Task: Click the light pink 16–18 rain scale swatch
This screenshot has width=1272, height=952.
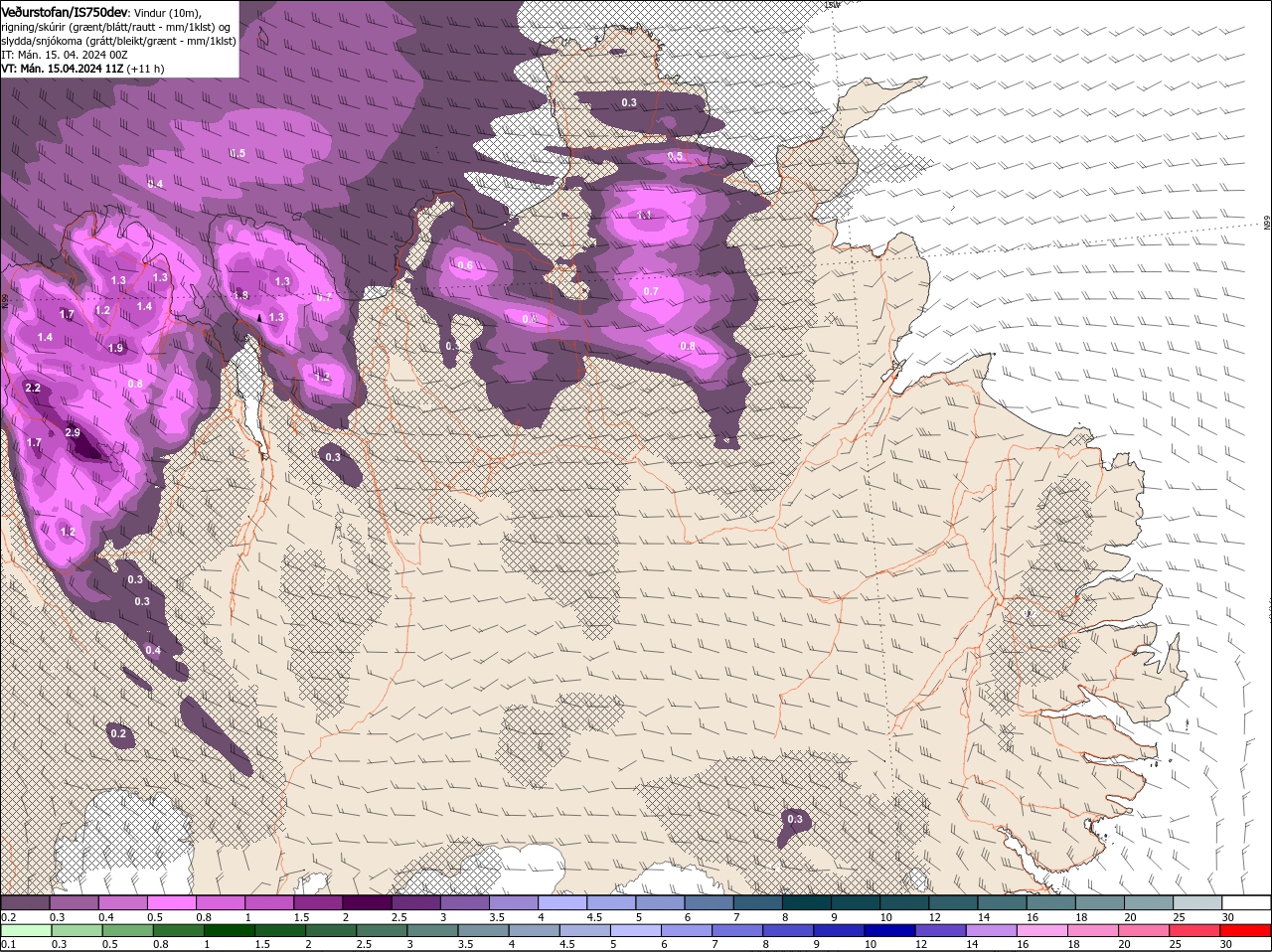Action: pyautogui.click(x=1042, y=930)
